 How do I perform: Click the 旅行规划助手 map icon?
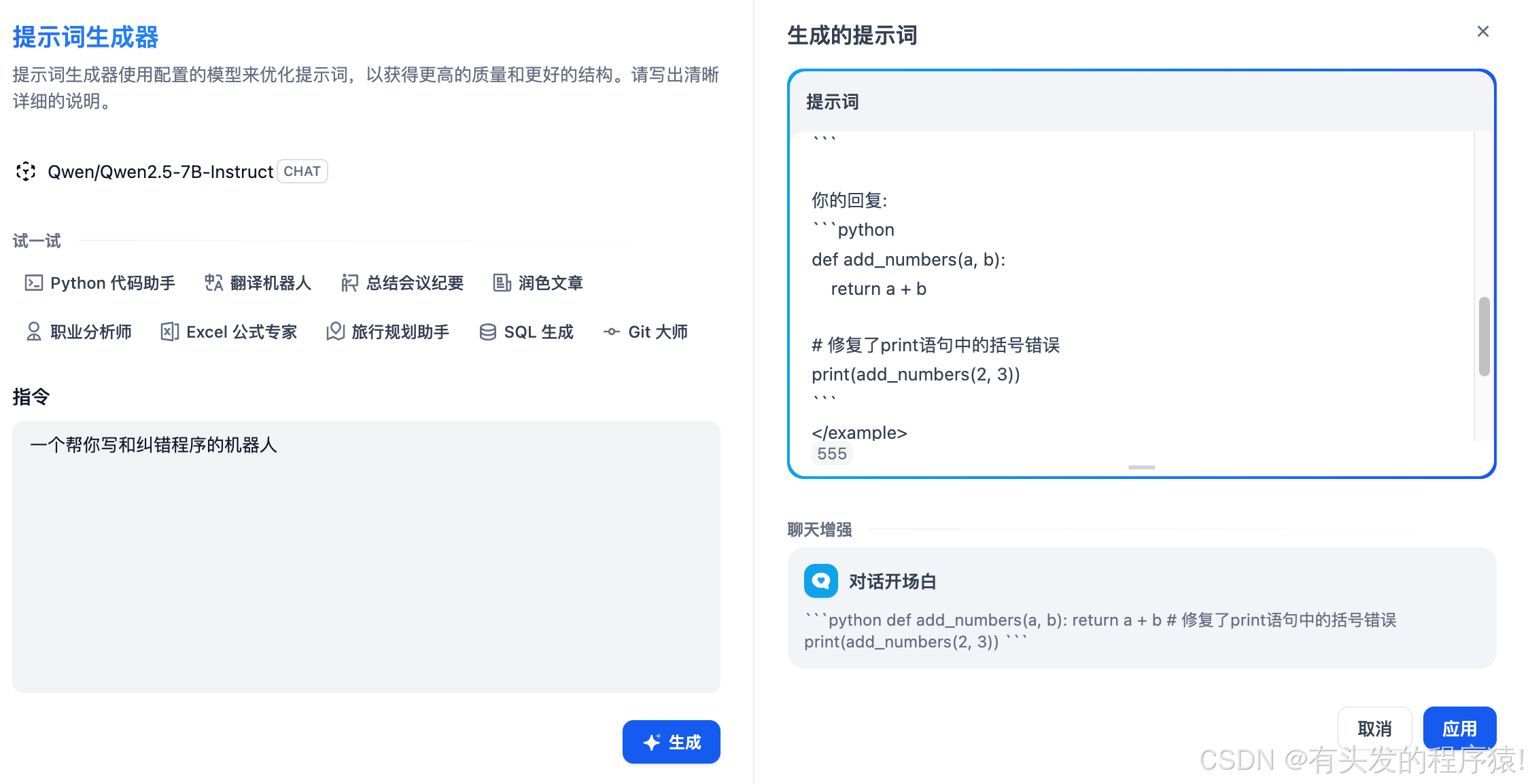[335, 332]
